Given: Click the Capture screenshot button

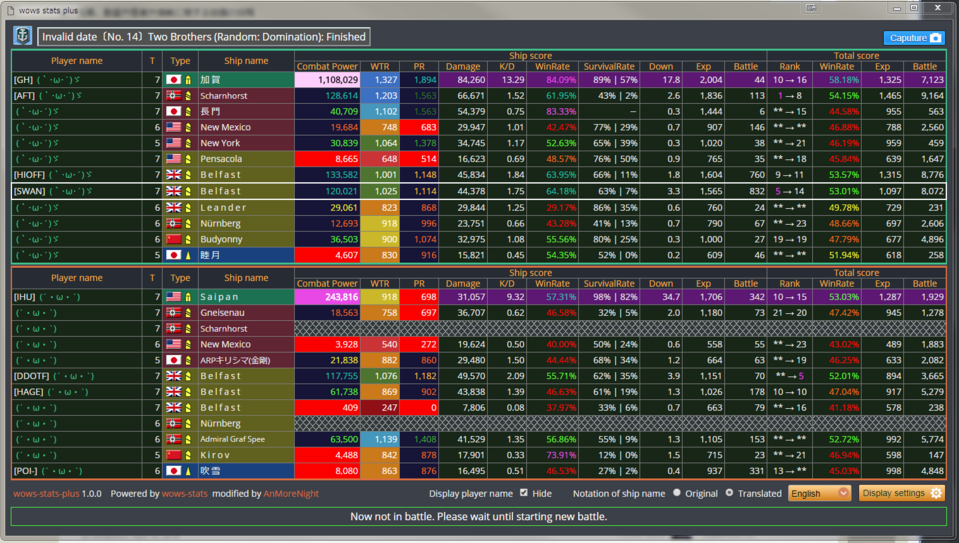Looking at the screenshot, I should [x=914, y=37].
